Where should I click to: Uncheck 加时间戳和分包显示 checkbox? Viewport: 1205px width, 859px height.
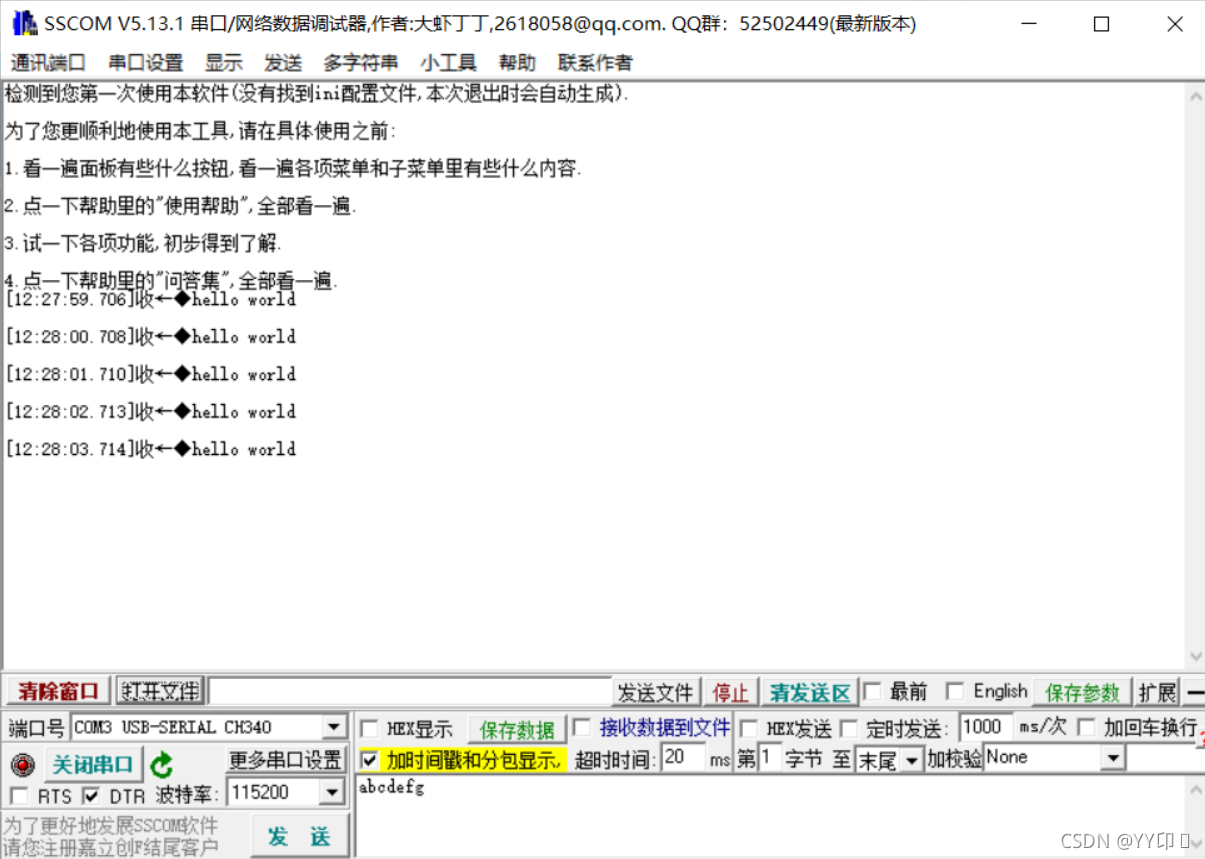click(369, 760)
